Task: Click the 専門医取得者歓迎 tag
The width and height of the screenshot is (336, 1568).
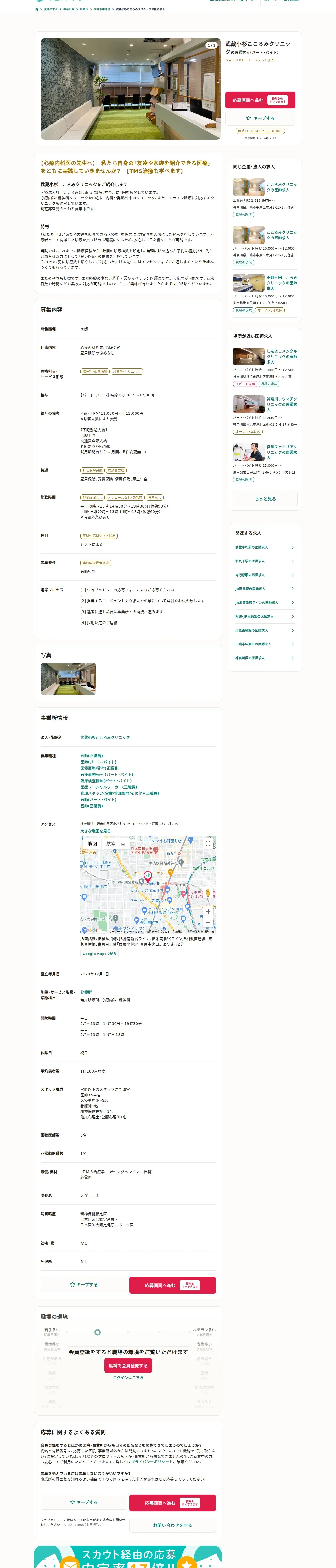Action: (x=96, y=563)
